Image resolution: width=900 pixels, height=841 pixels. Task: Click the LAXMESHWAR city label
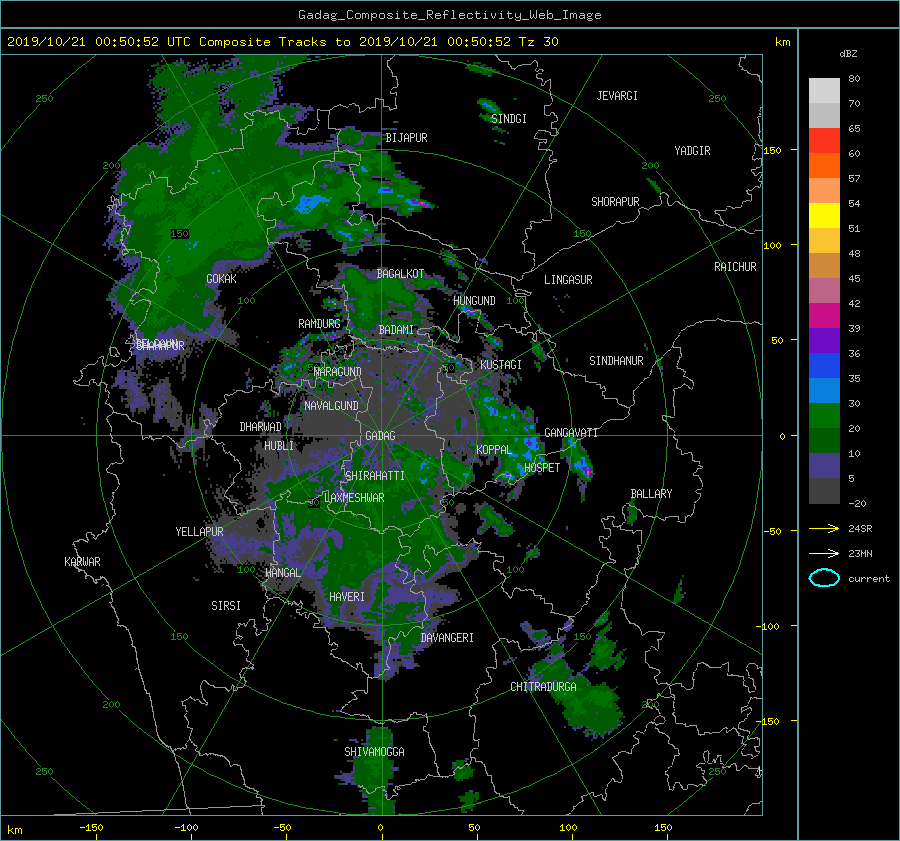(354, 498)
